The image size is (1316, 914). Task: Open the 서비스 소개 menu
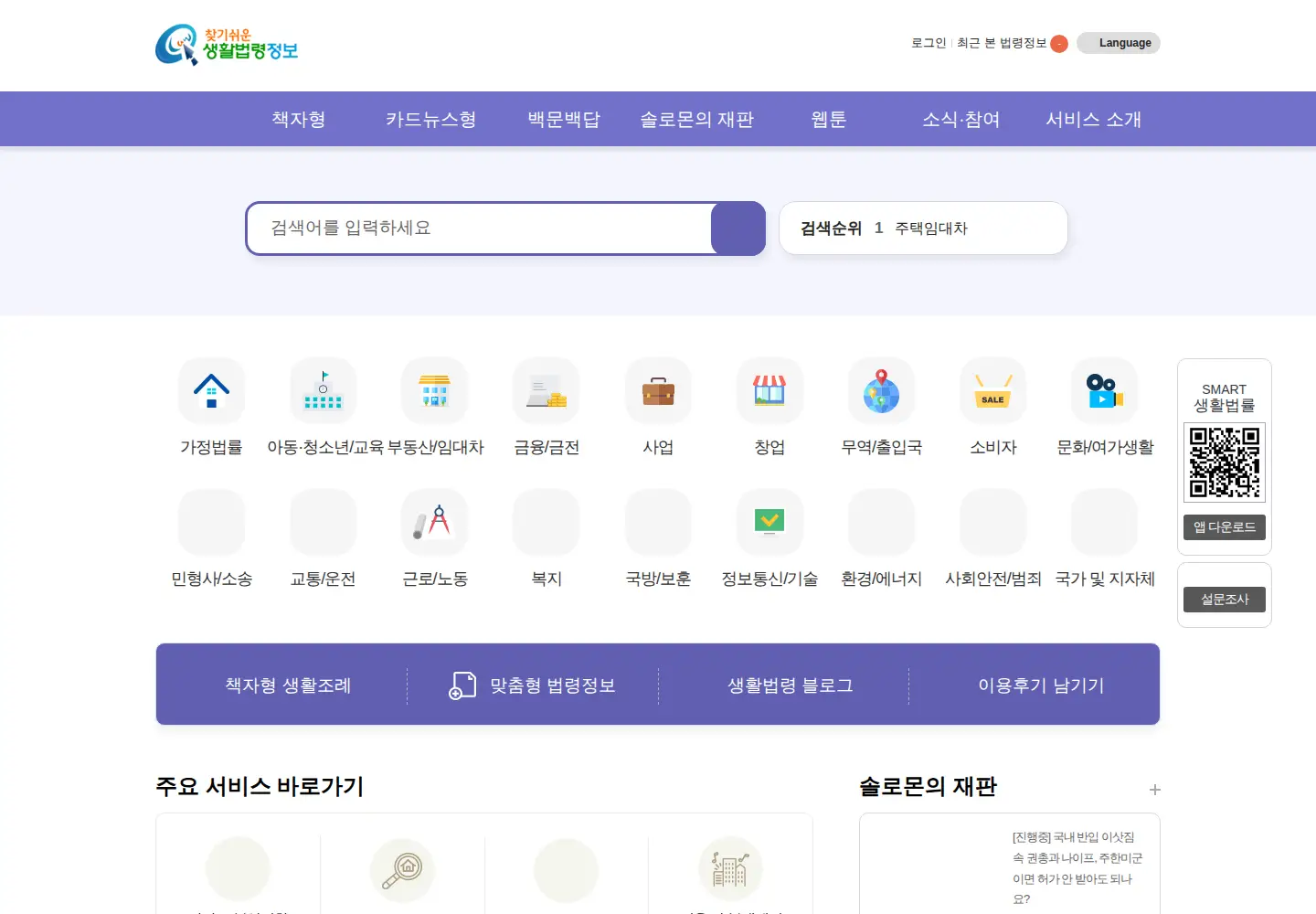pyautogui.click(x=1094, y=119)
